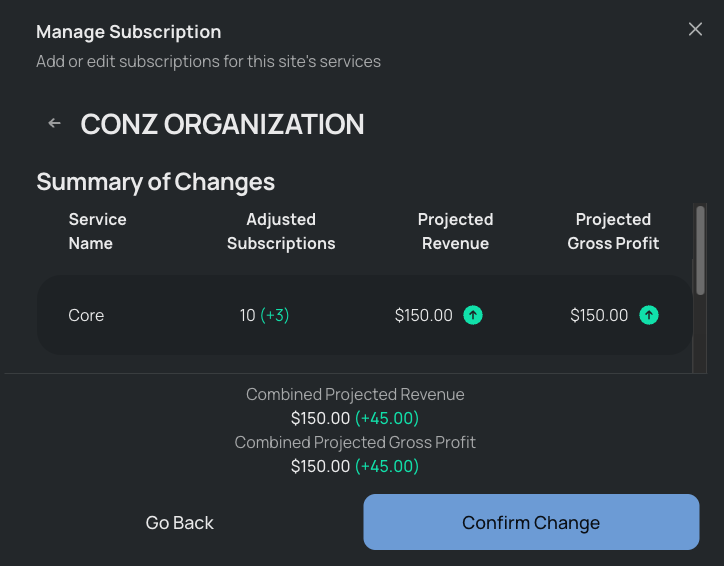The width and height of the screenshot is (724, 566).
Task: Click the summary table scrollbar thumb
Action: pyautogui.click(x=700, y=250)
